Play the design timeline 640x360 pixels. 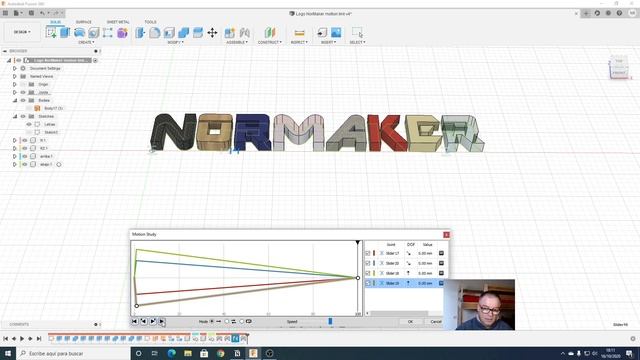(22, 338)
